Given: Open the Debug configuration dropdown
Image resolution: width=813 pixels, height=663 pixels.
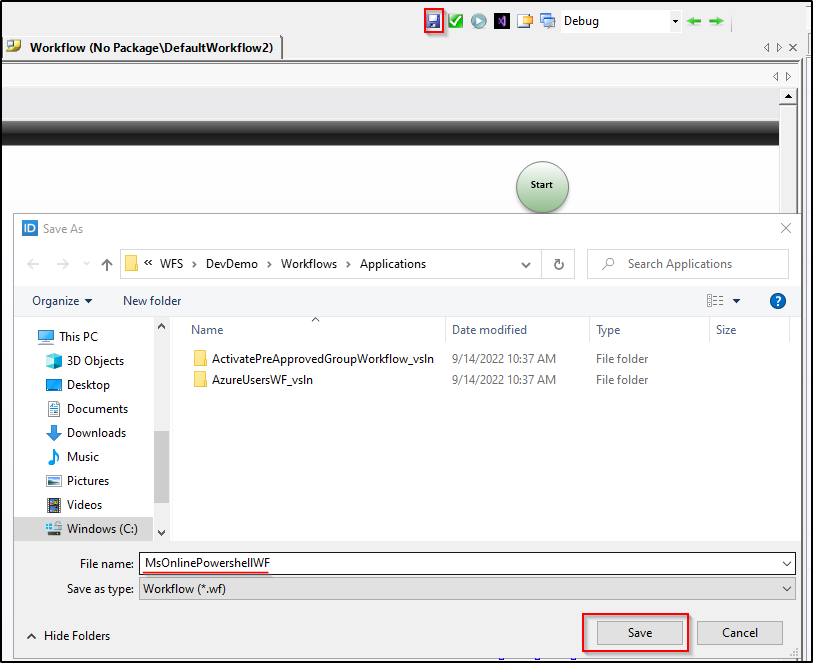Looking at the screenshot, I should pos(675,19).
